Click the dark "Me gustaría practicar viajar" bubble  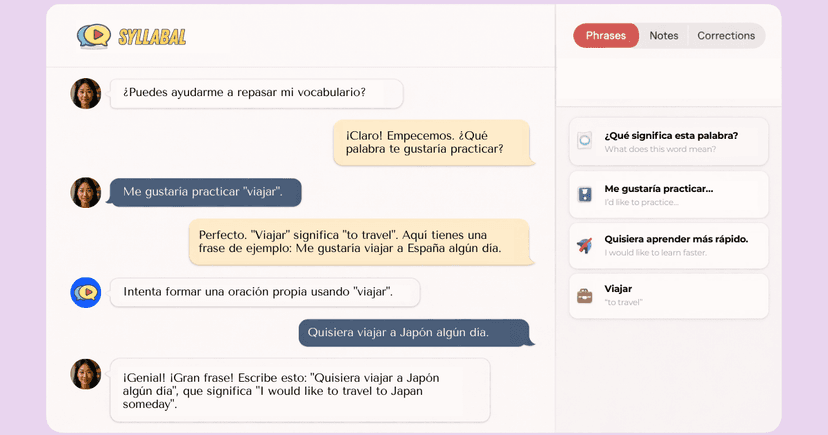click(x=205, y=192)
